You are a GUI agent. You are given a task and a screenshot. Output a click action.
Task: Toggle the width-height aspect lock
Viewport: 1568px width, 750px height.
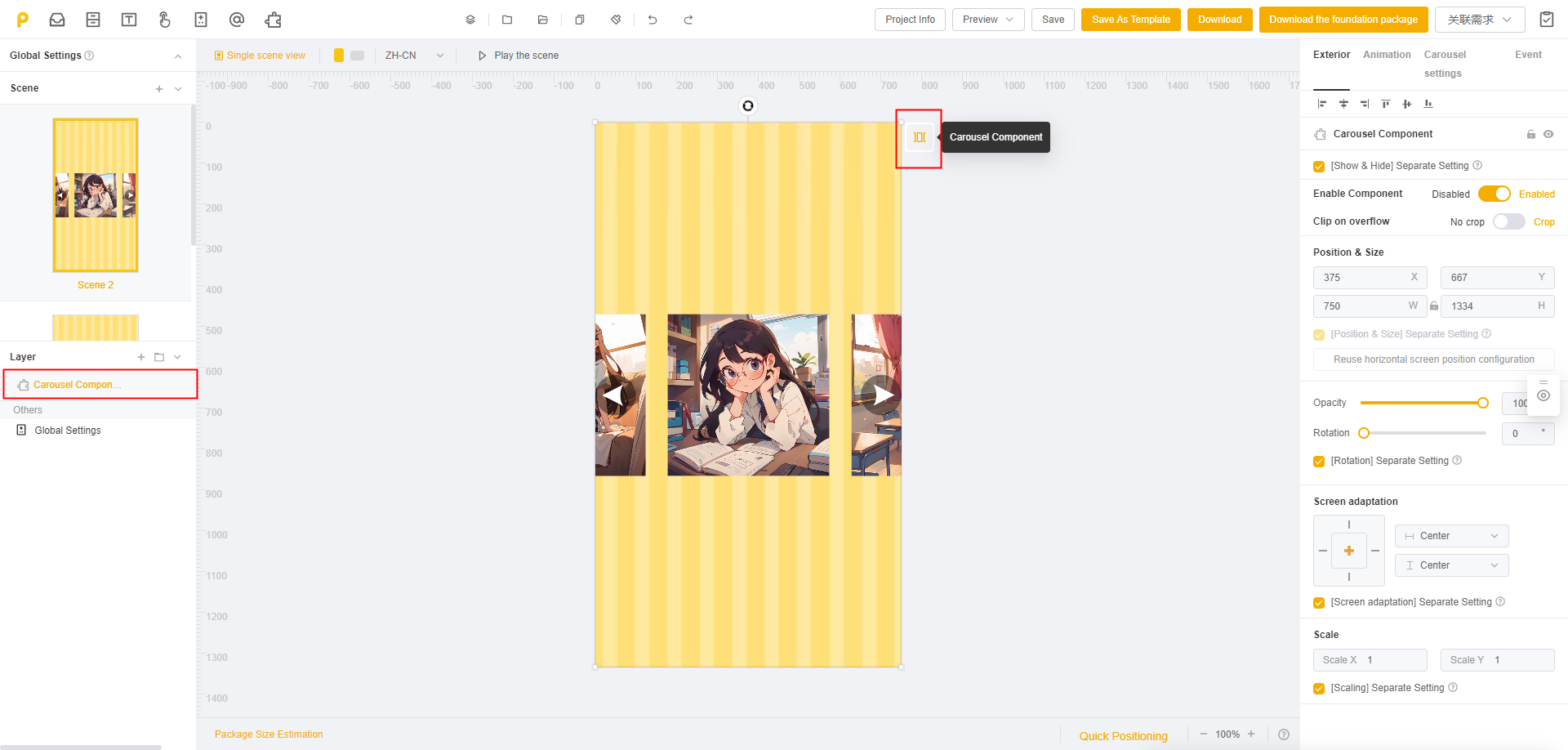[1434, 306]
